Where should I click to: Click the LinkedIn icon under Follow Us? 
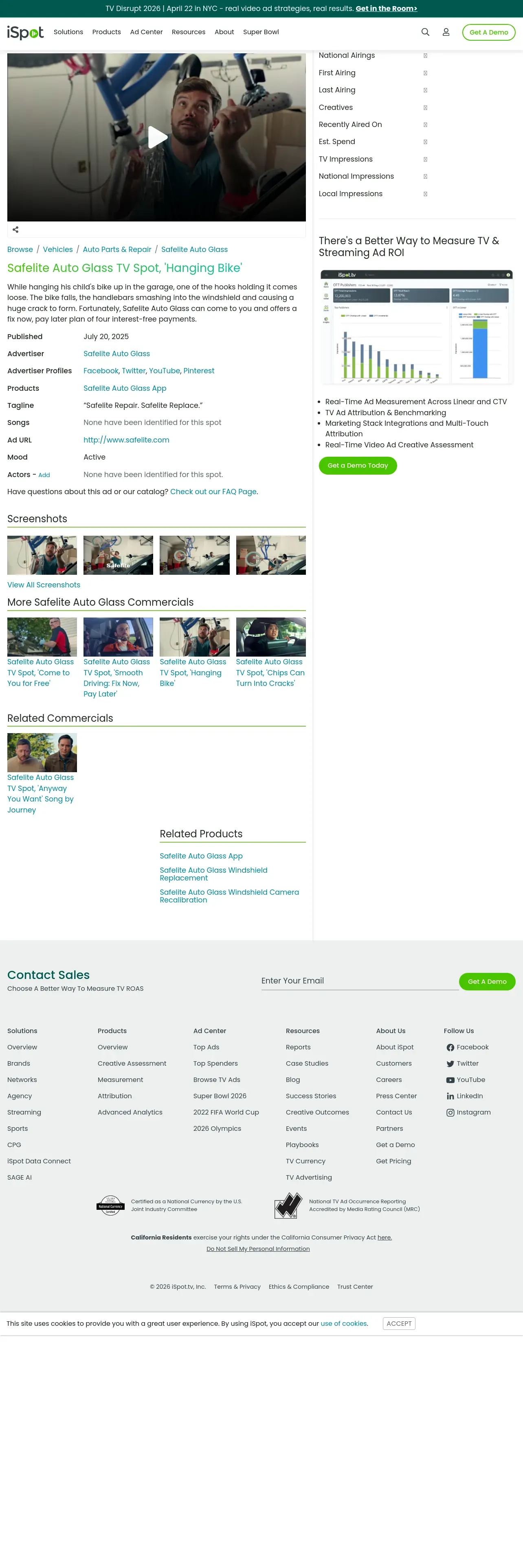pyautogui.click(x=450, y=1096)
